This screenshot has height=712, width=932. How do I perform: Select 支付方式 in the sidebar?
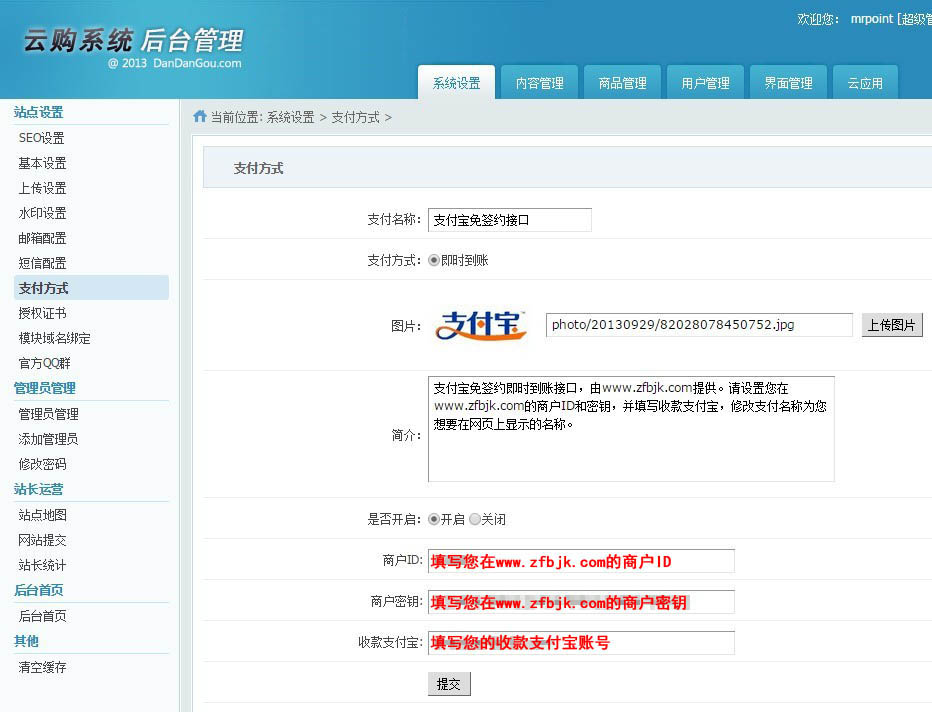tap(91, 288)
